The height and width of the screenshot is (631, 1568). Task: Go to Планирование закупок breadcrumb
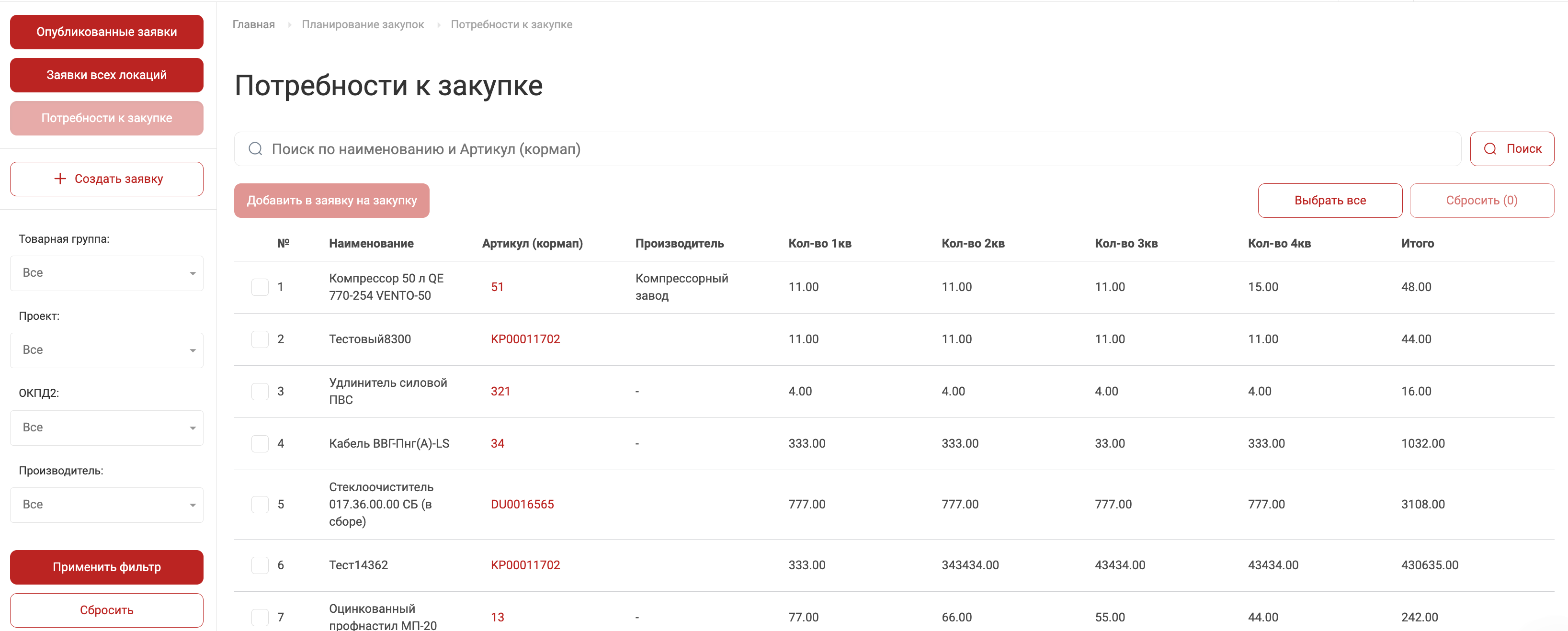click(363, 25)
